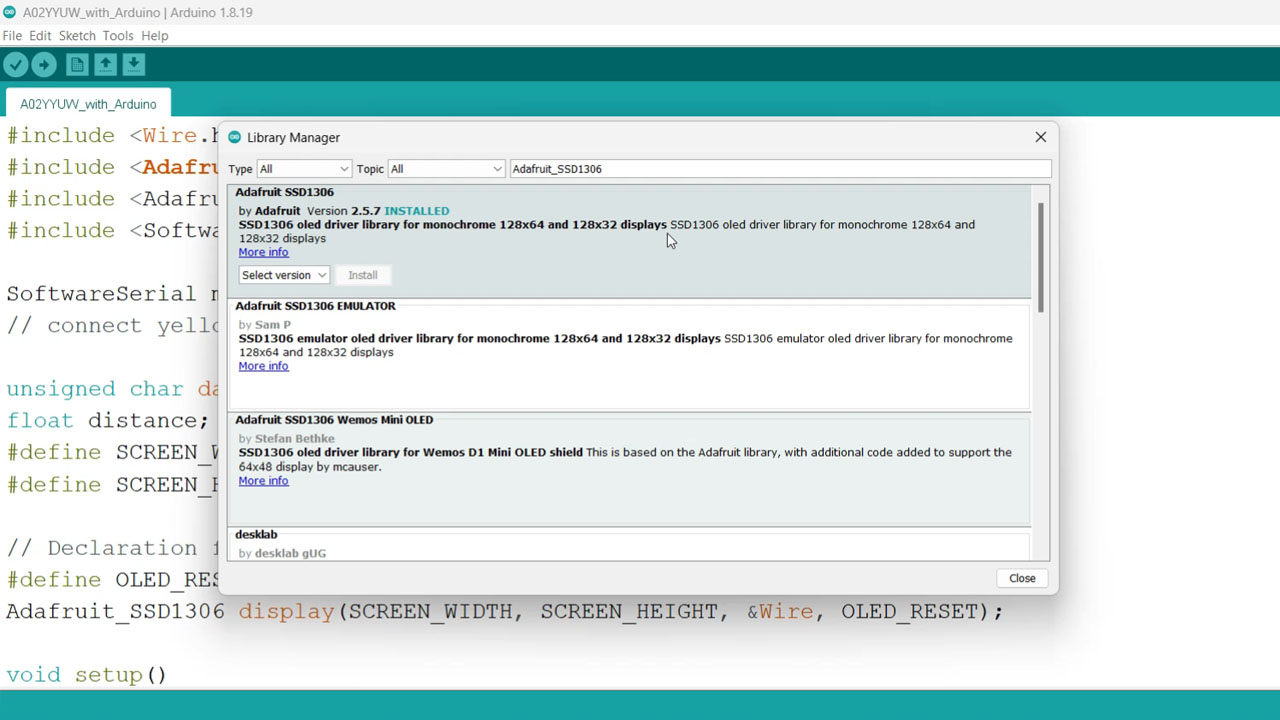Click the library list vertical scrollbar thumb
This screenshot has height=720, width=1280.
(1041, 258)
